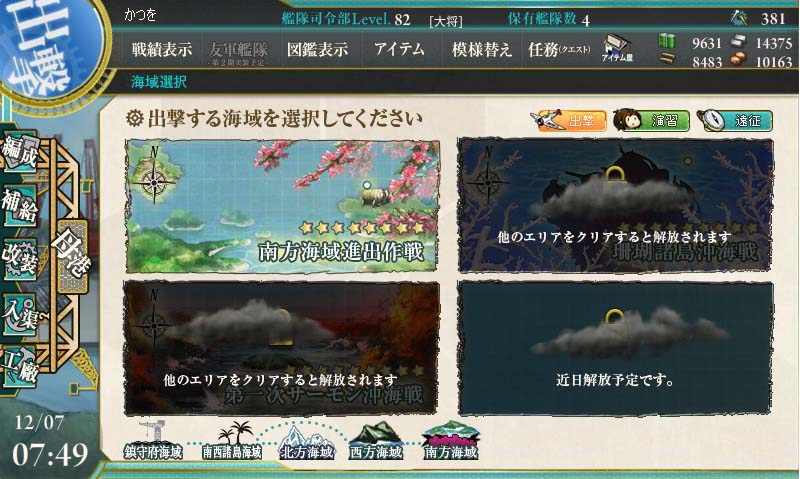Open the 入渠 repair dock icon
800x479 pixels.
[x=20, y=315]
